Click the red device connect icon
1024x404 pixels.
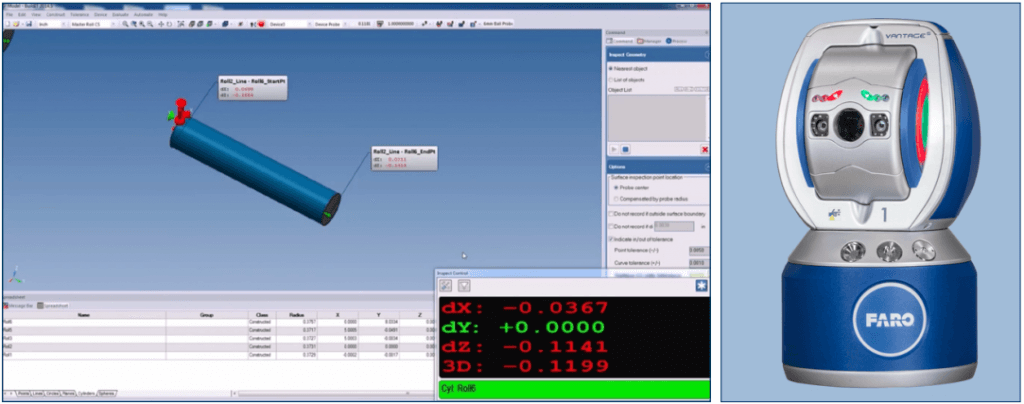click(x=261, y=23)
